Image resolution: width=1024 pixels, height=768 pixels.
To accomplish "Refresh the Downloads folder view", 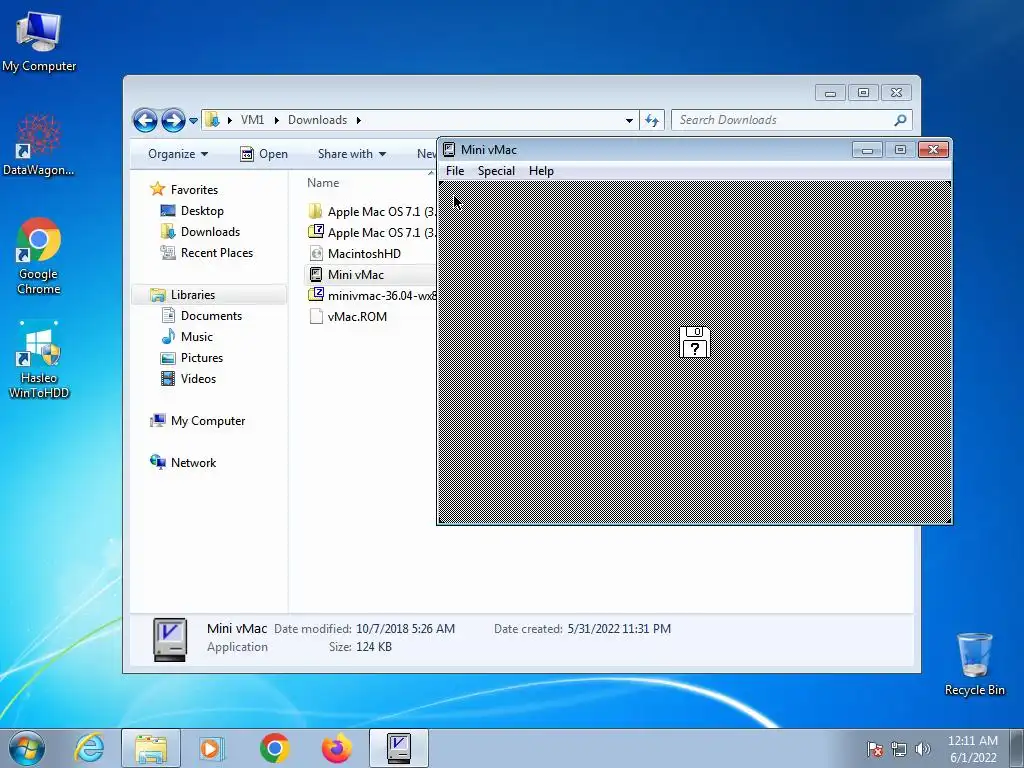I will click(652, 120).
